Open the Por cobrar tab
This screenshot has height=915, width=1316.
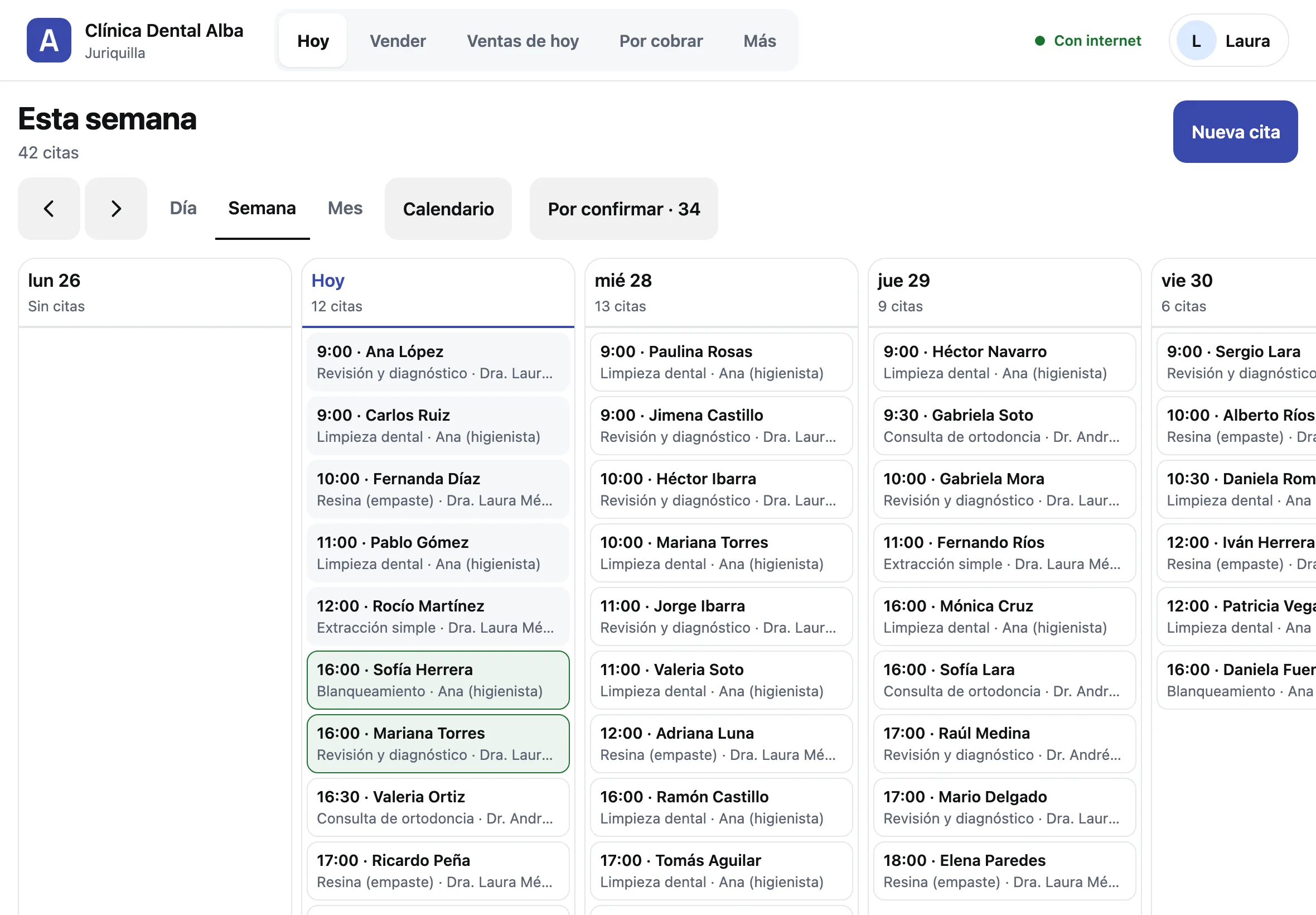pos(661,41)
